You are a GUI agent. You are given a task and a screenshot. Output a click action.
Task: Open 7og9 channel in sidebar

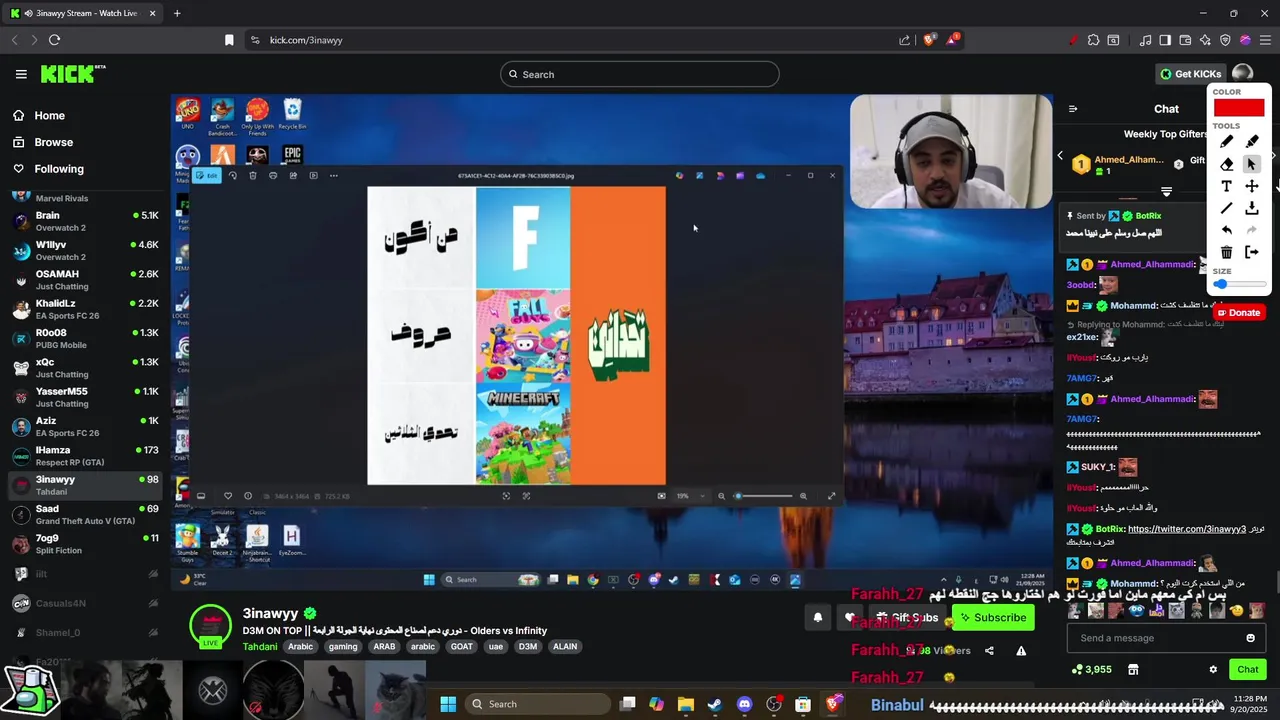pyautogui.click(x=85, y=545)
